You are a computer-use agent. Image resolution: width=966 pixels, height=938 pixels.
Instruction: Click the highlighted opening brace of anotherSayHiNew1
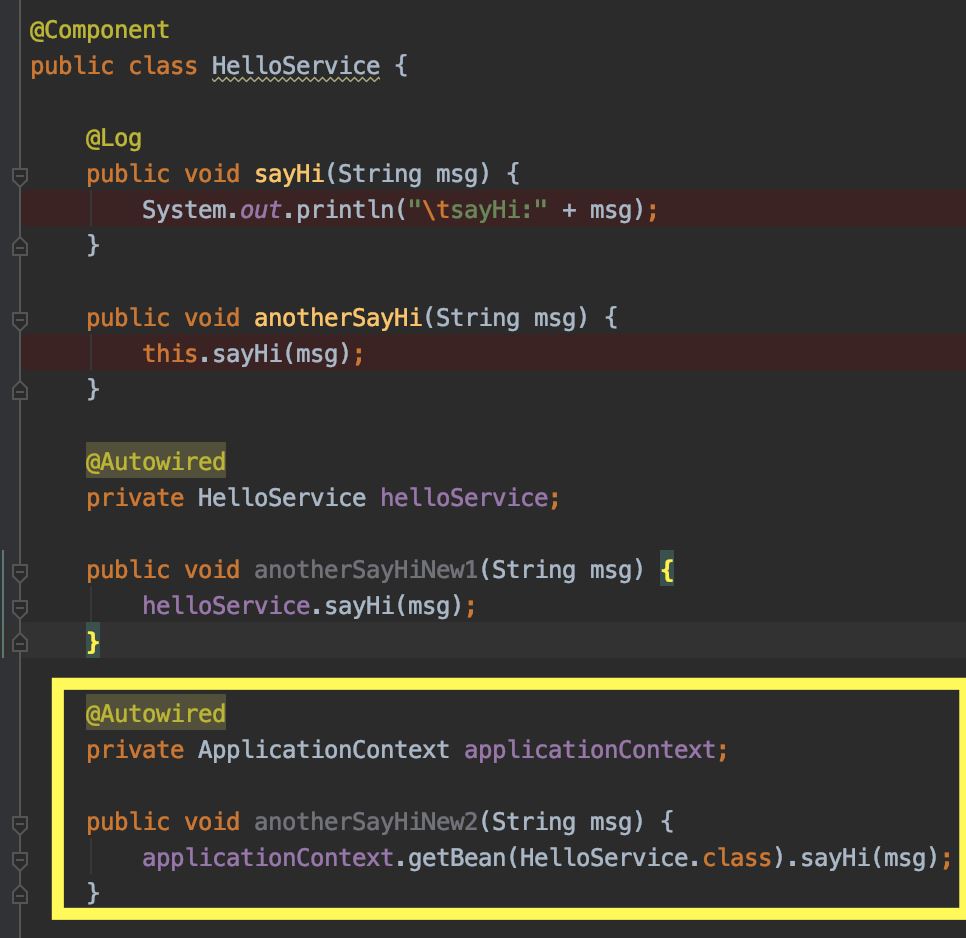(x=667, y=569)
